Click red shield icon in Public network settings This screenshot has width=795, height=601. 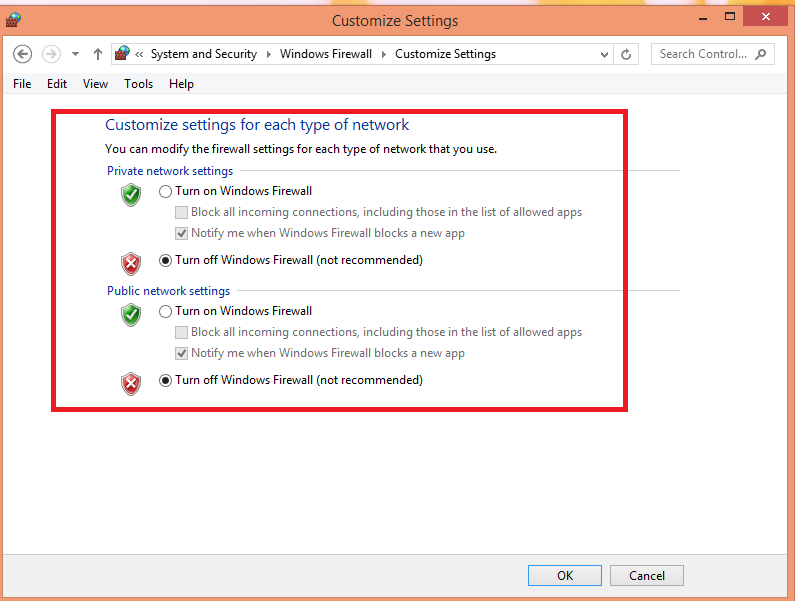click(131, 384)
